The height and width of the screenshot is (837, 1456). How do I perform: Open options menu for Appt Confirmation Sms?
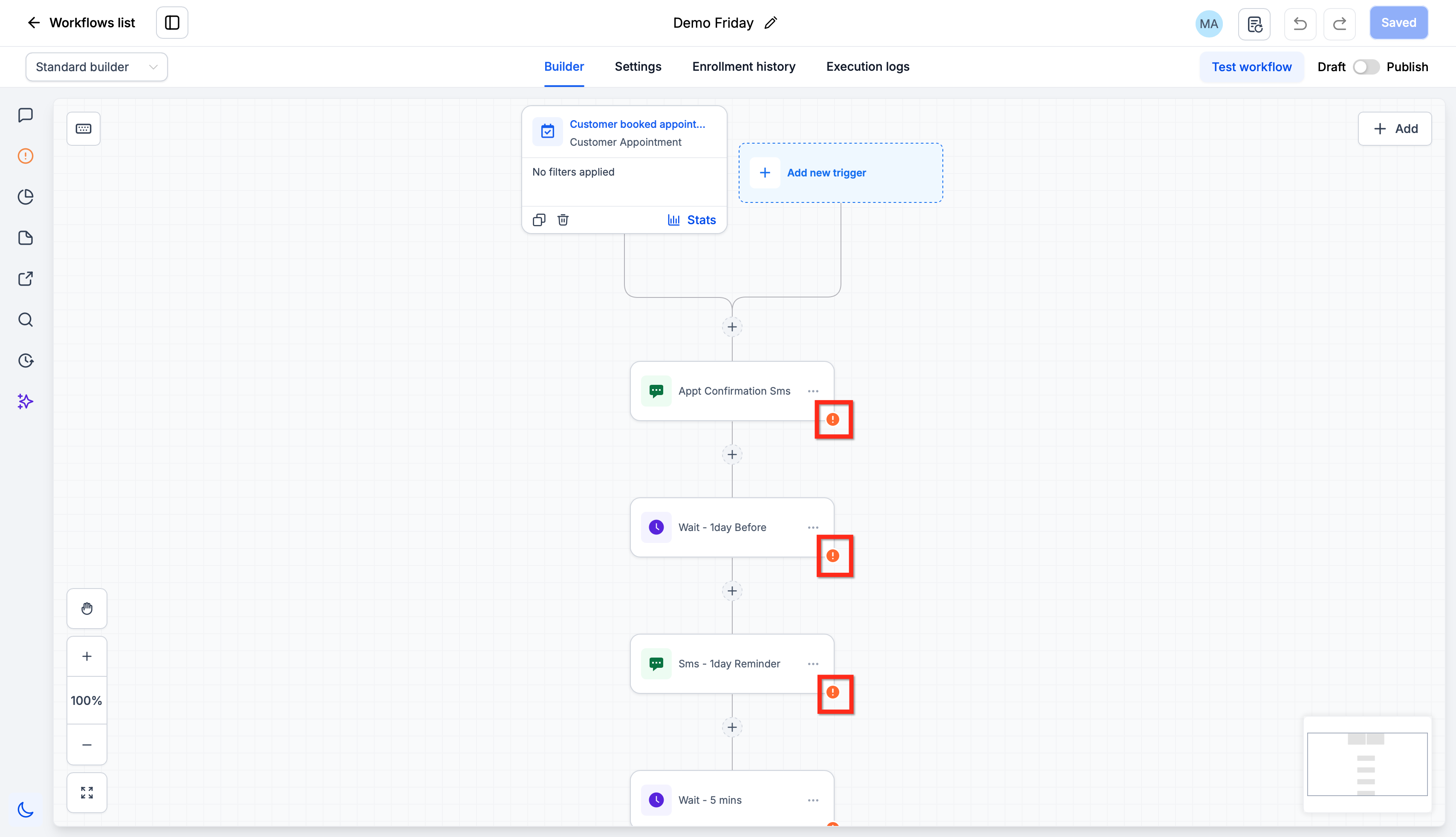pyautogui.click(x=813, y=391)
